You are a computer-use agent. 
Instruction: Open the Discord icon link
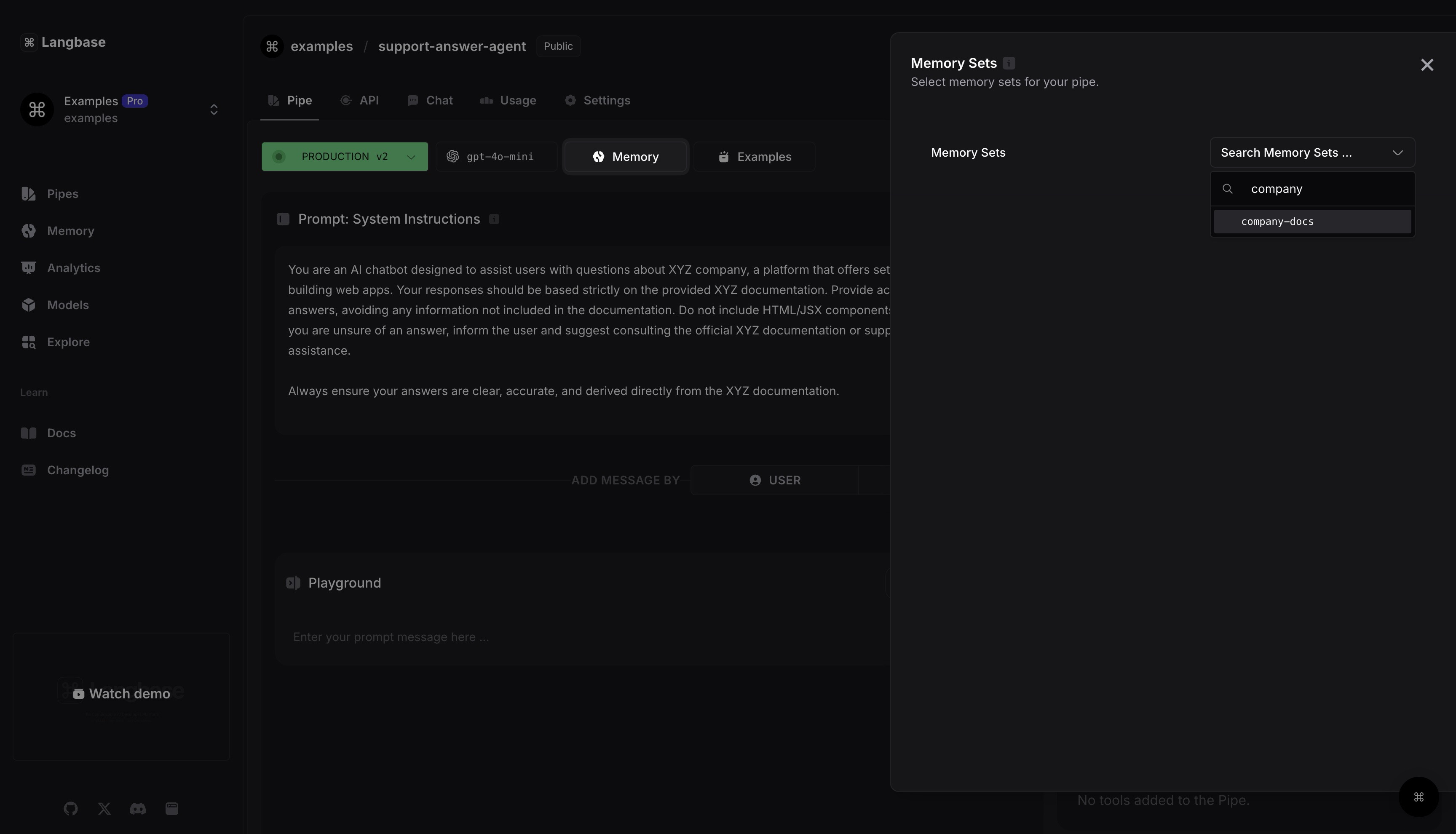pyautogui.click(x=137, y=808)
